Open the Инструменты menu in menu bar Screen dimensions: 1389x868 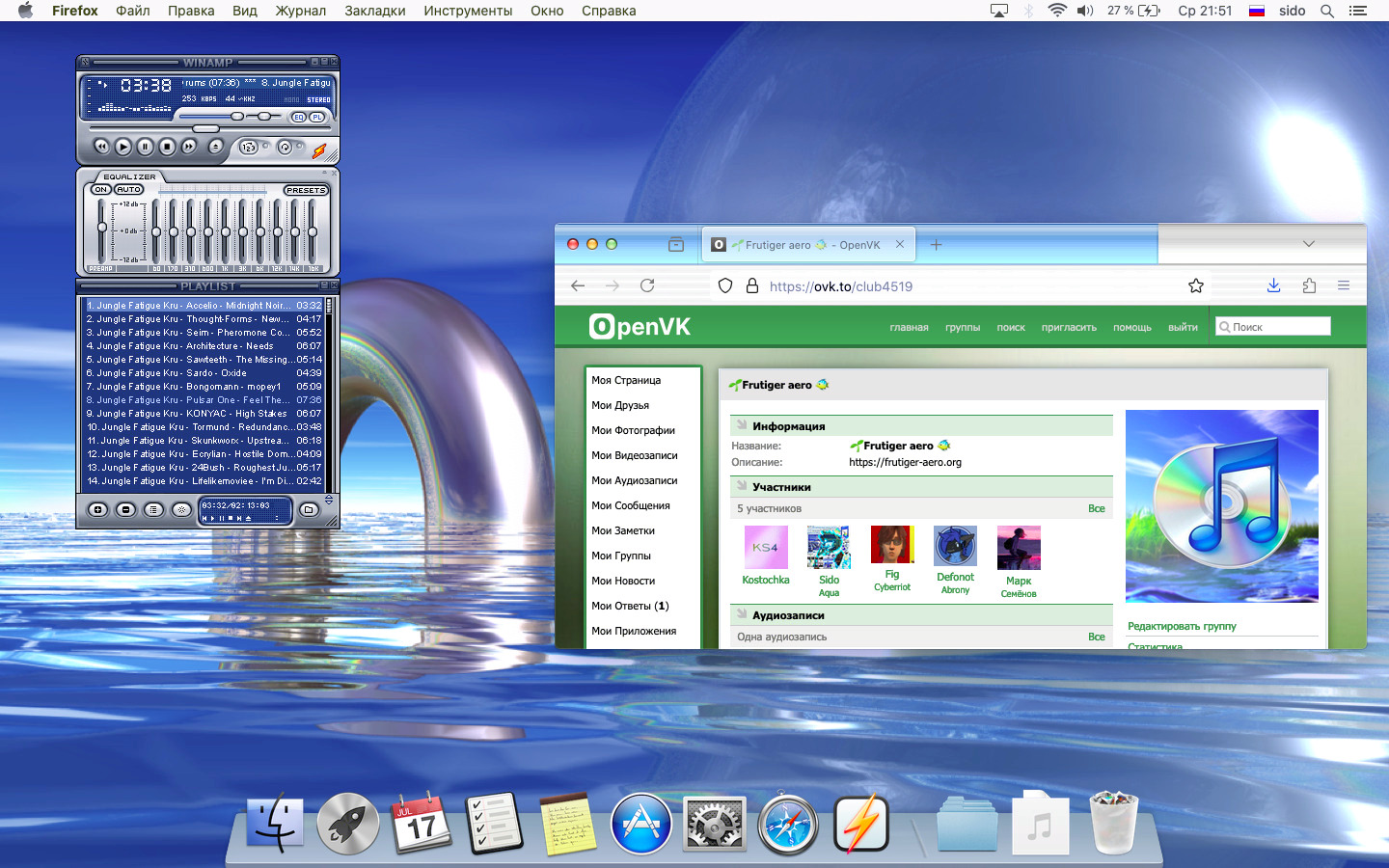click(x=468, y=11)
